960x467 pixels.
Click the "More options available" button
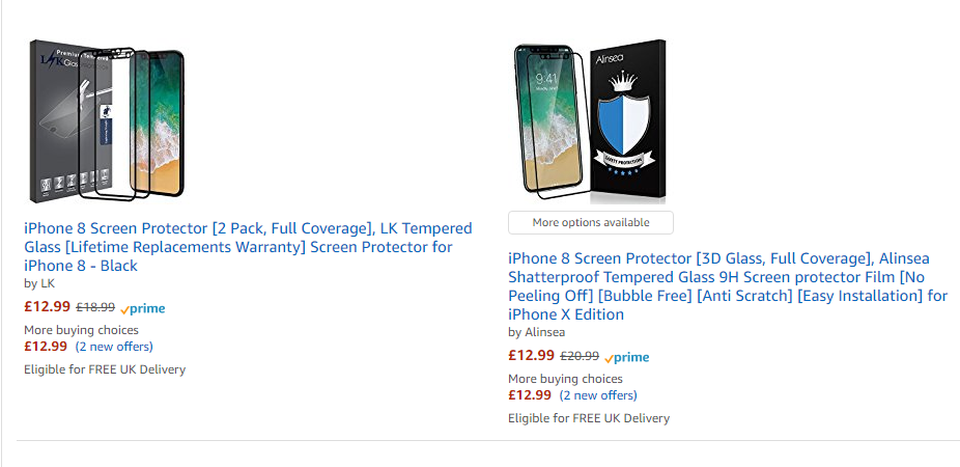coord(590,222)
